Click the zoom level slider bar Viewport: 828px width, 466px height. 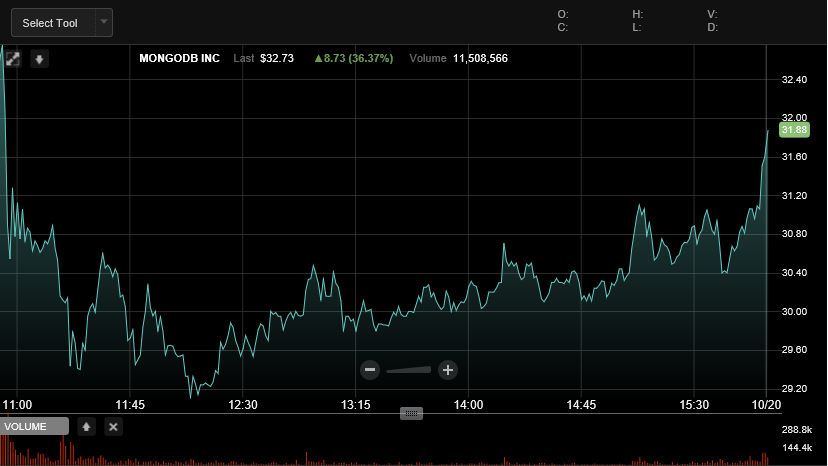click(409, 370)
